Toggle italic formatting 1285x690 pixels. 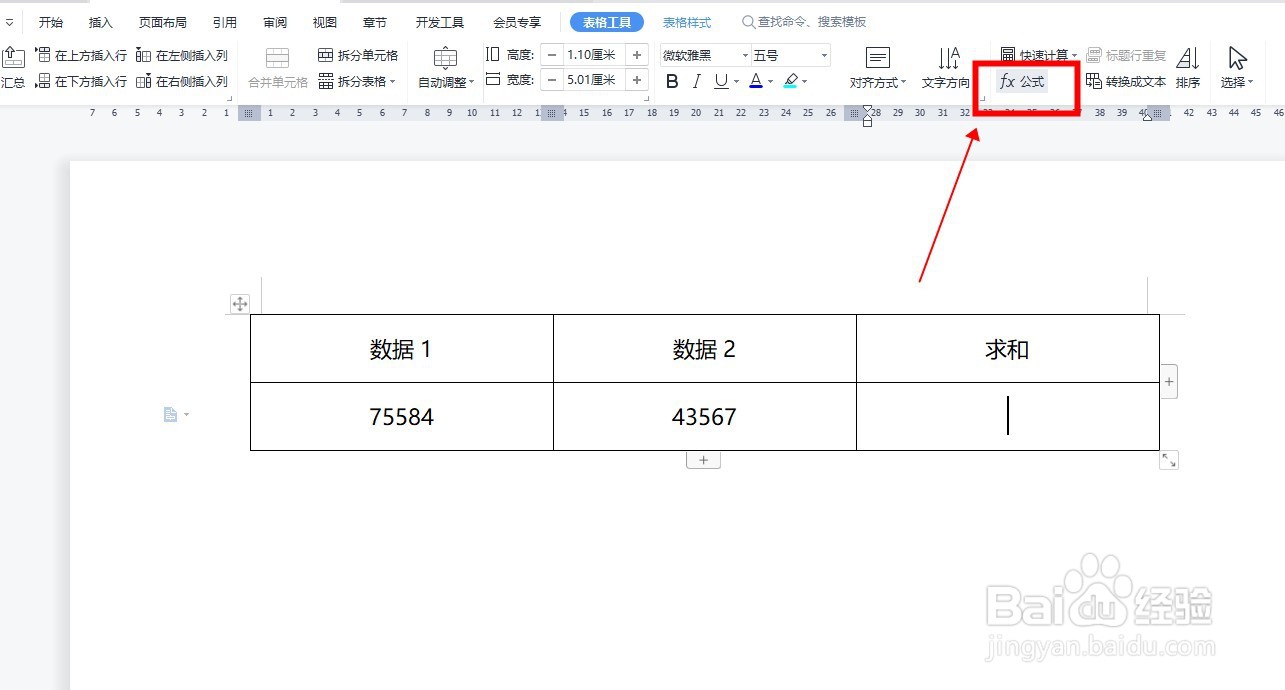[x=697, y=82]
